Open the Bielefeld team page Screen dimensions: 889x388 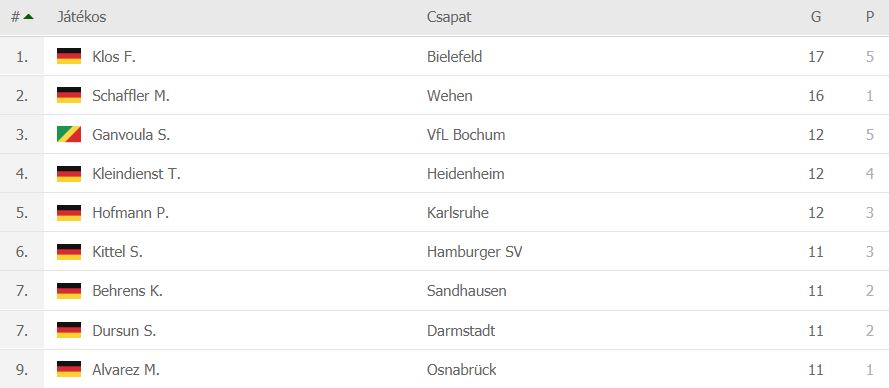pos(455,57)
